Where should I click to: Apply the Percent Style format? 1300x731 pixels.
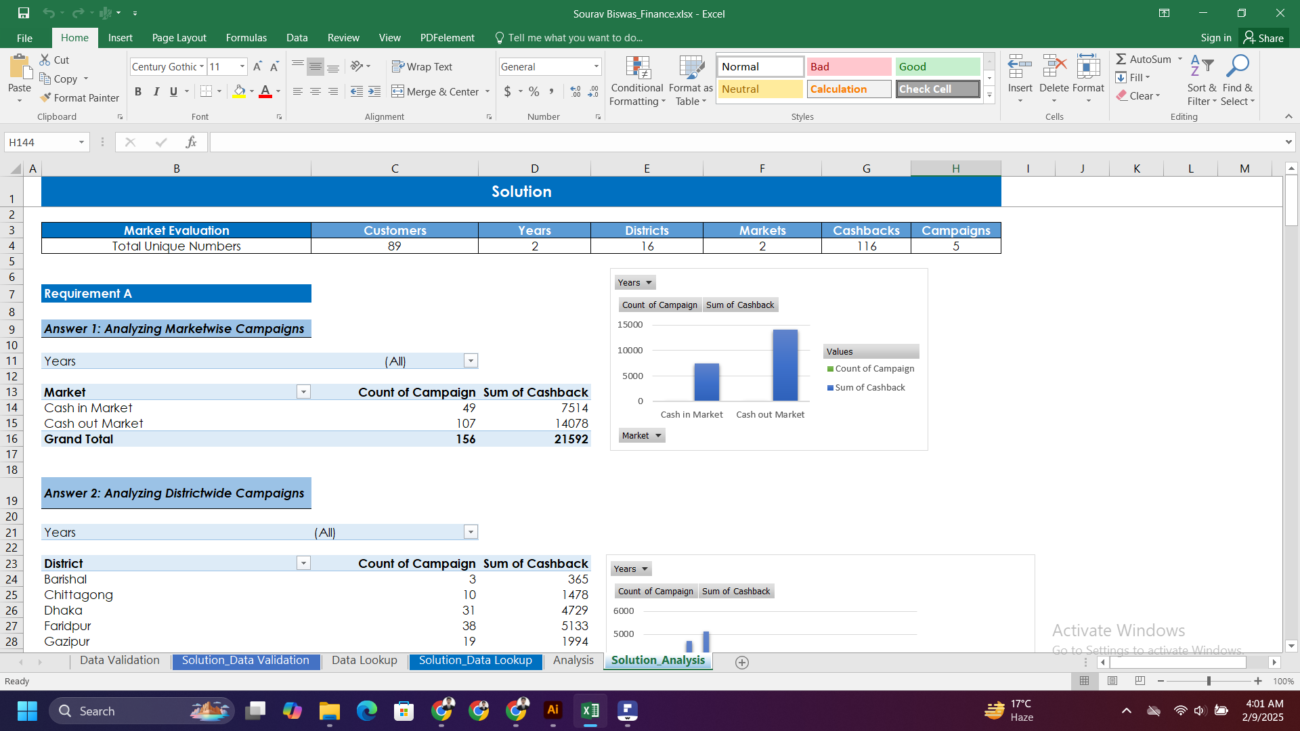pos(534,91)
